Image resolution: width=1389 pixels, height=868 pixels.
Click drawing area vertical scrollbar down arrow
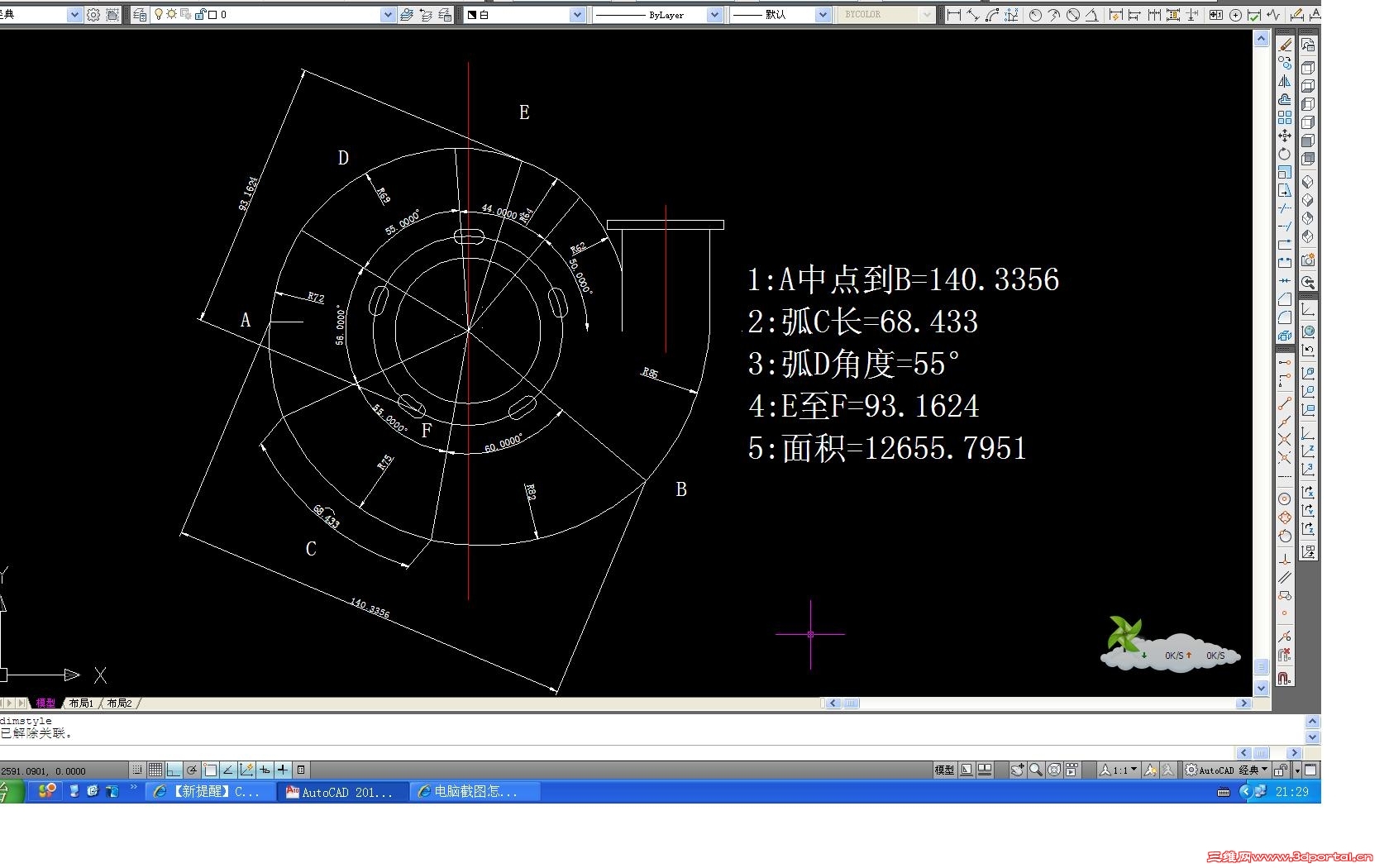tap(1261, 688)
